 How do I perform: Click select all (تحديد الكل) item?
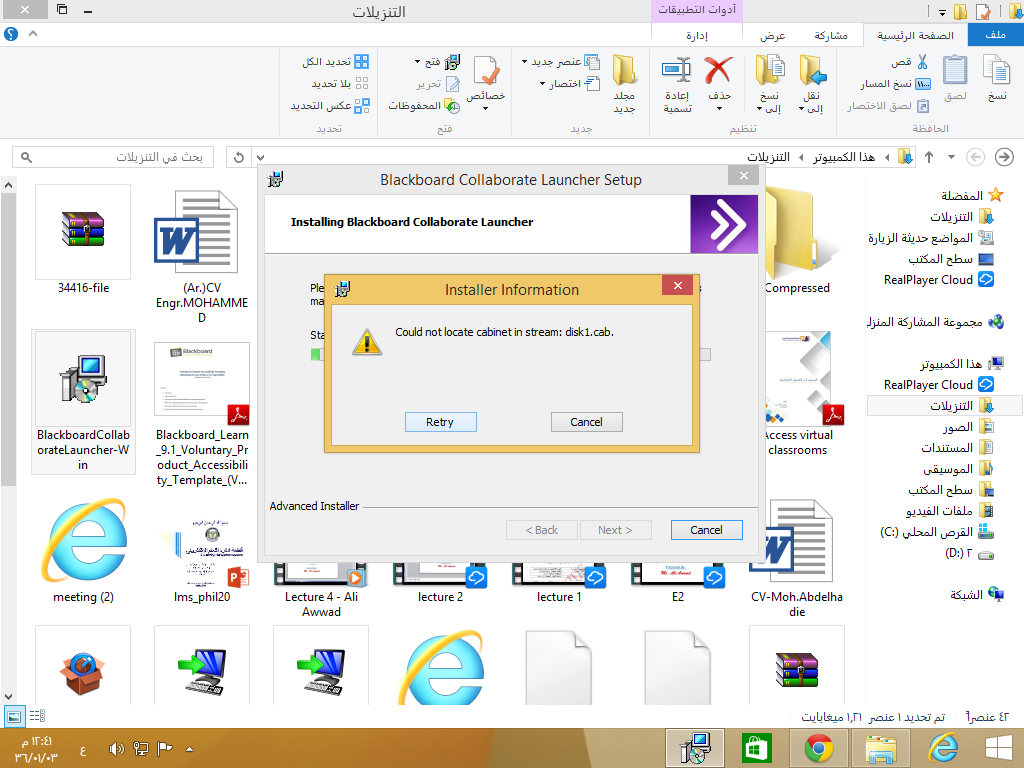tap(336, 61)
